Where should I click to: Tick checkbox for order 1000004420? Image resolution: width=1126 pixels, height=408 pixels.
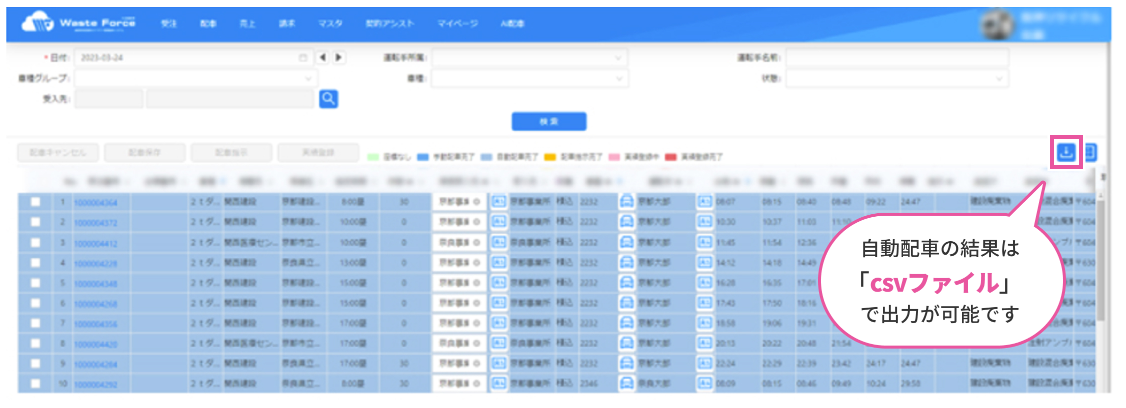pyautogui.click(x=35, y=343)
